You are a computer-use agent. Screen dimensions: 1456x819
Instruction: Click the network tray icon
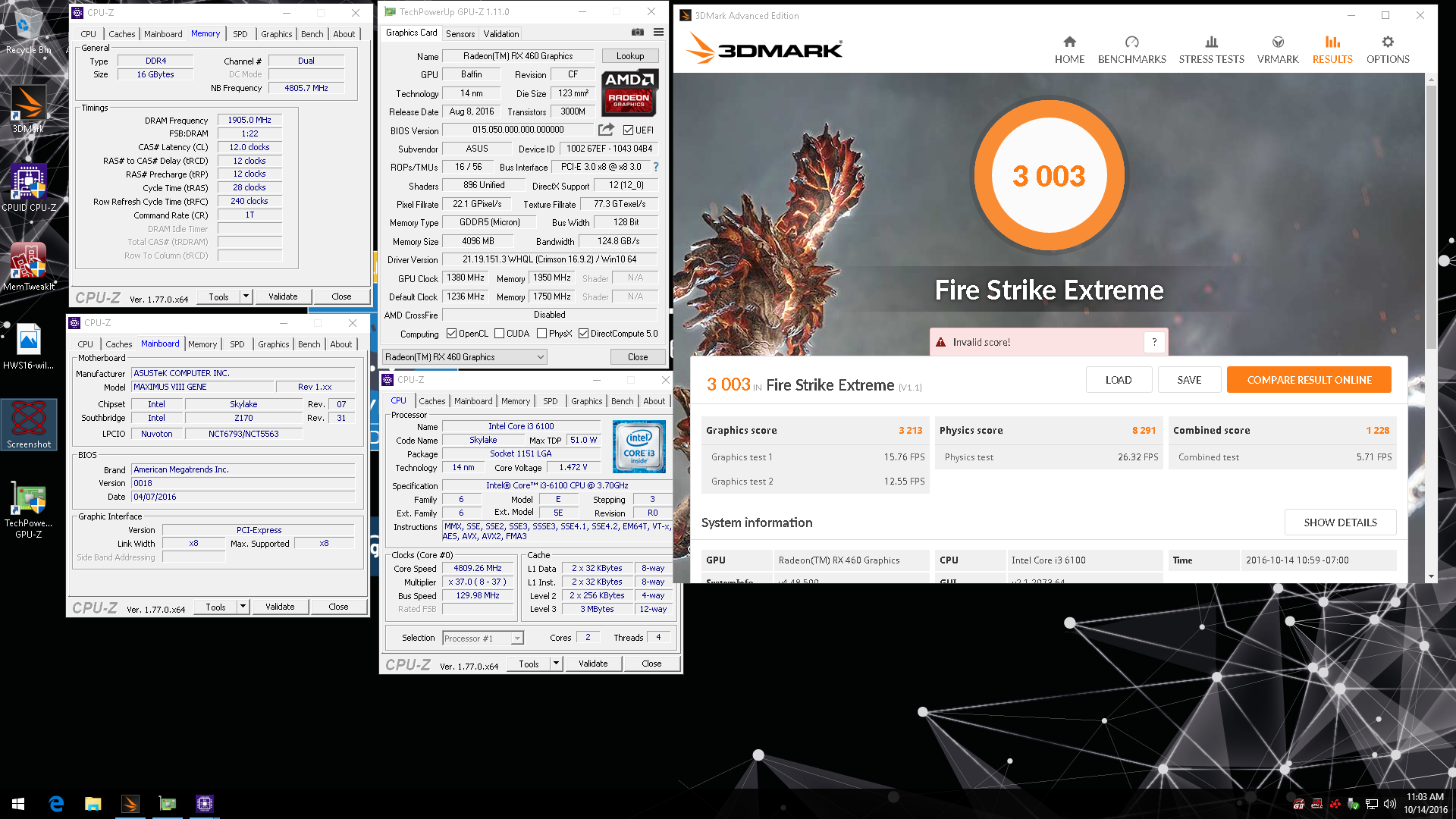(x=1372, y=804)
